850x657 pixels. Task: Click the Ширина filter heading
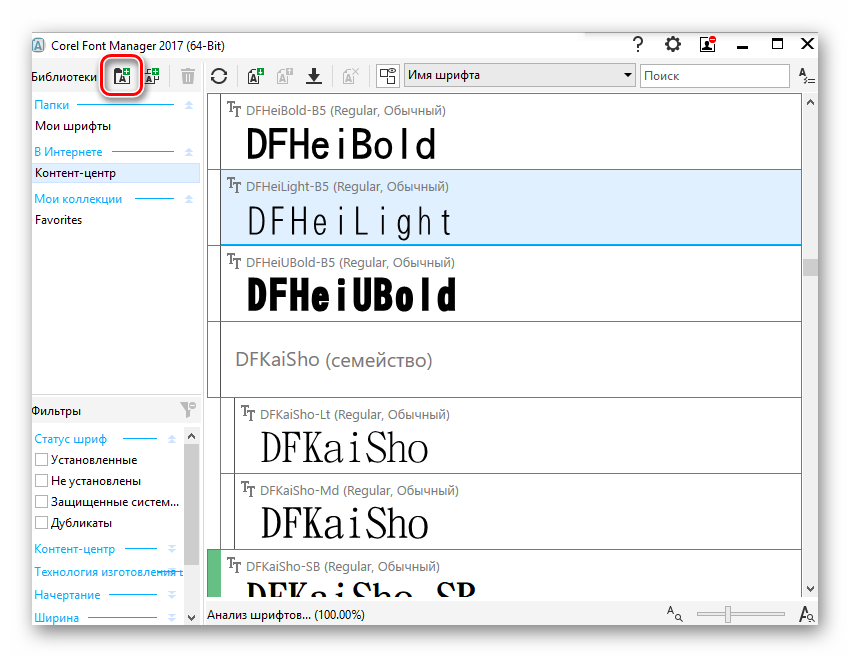tap(56, 618)
